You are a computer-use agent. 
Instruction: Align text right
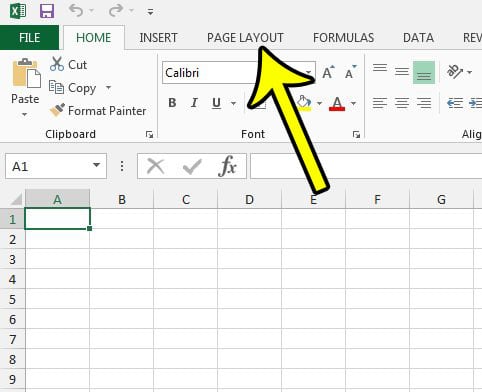424,103
